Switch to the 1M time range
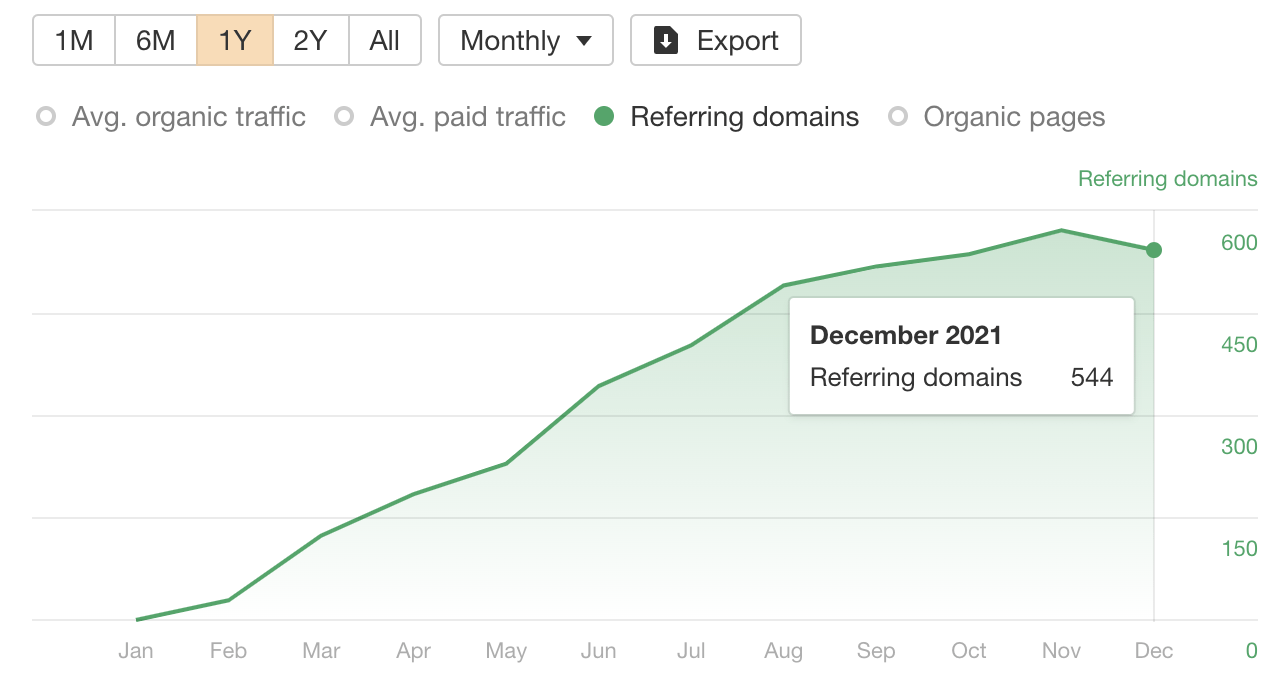 point(73,40)
